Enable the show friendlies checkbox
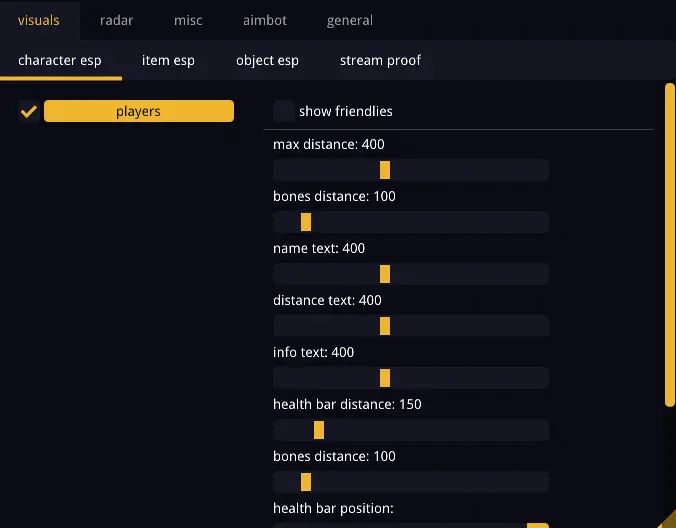Screen dimensions: 676x528 tap(284, 111)
